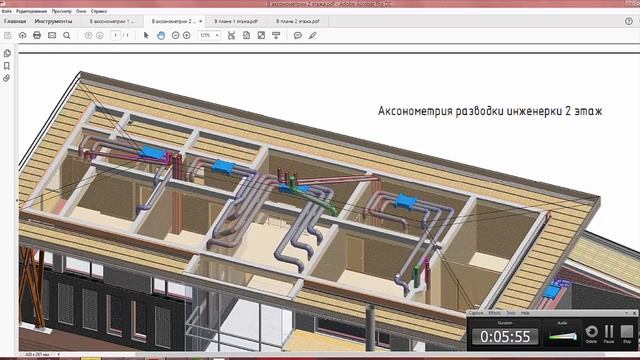Screen dimensions: 640x360
Task: Open the attachments paperclip panel
Action: pos(7,78)
